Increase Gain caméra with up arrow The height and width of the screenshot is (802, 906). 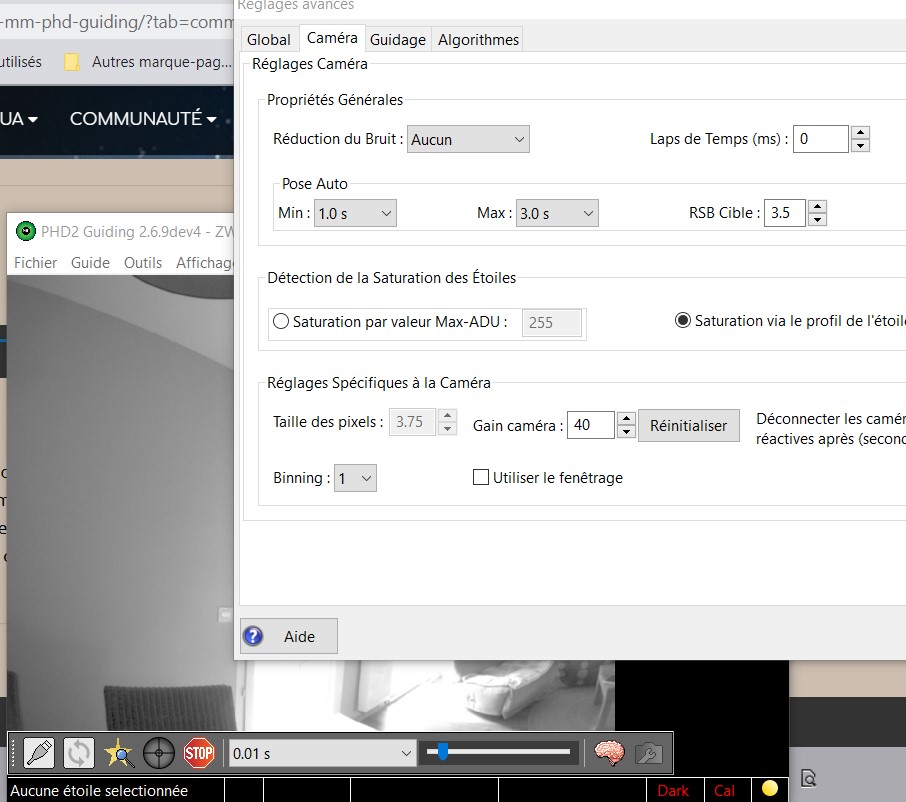click(626, 418)
